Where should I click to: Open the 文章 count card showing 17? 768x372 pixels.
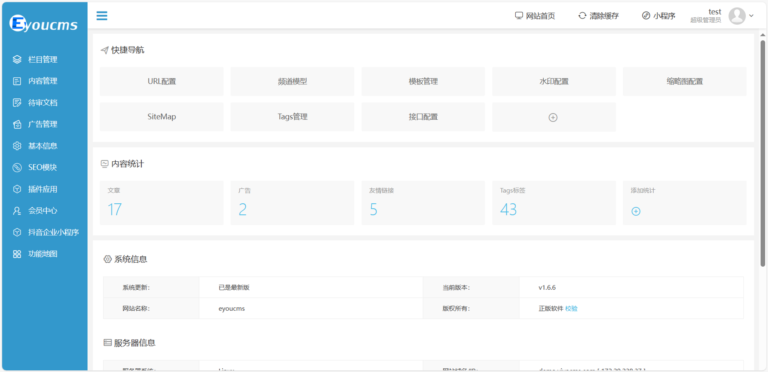click(x=162, y=203)
